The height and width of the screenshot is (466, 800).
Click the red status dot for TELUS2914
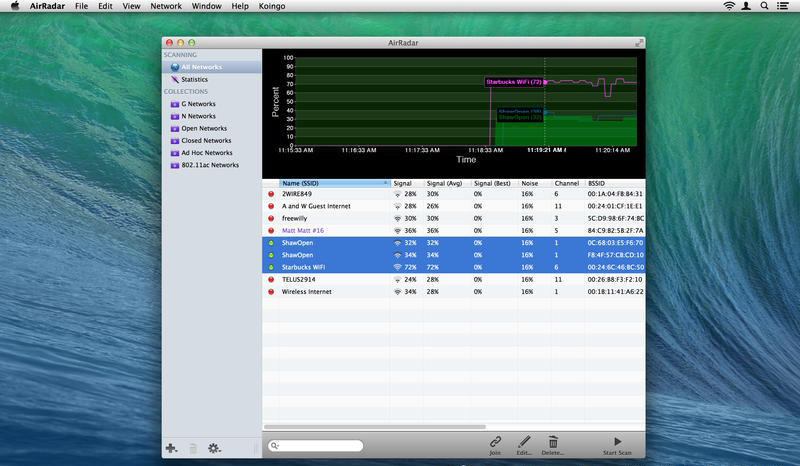pyautogui.click(x=270, y=280)
